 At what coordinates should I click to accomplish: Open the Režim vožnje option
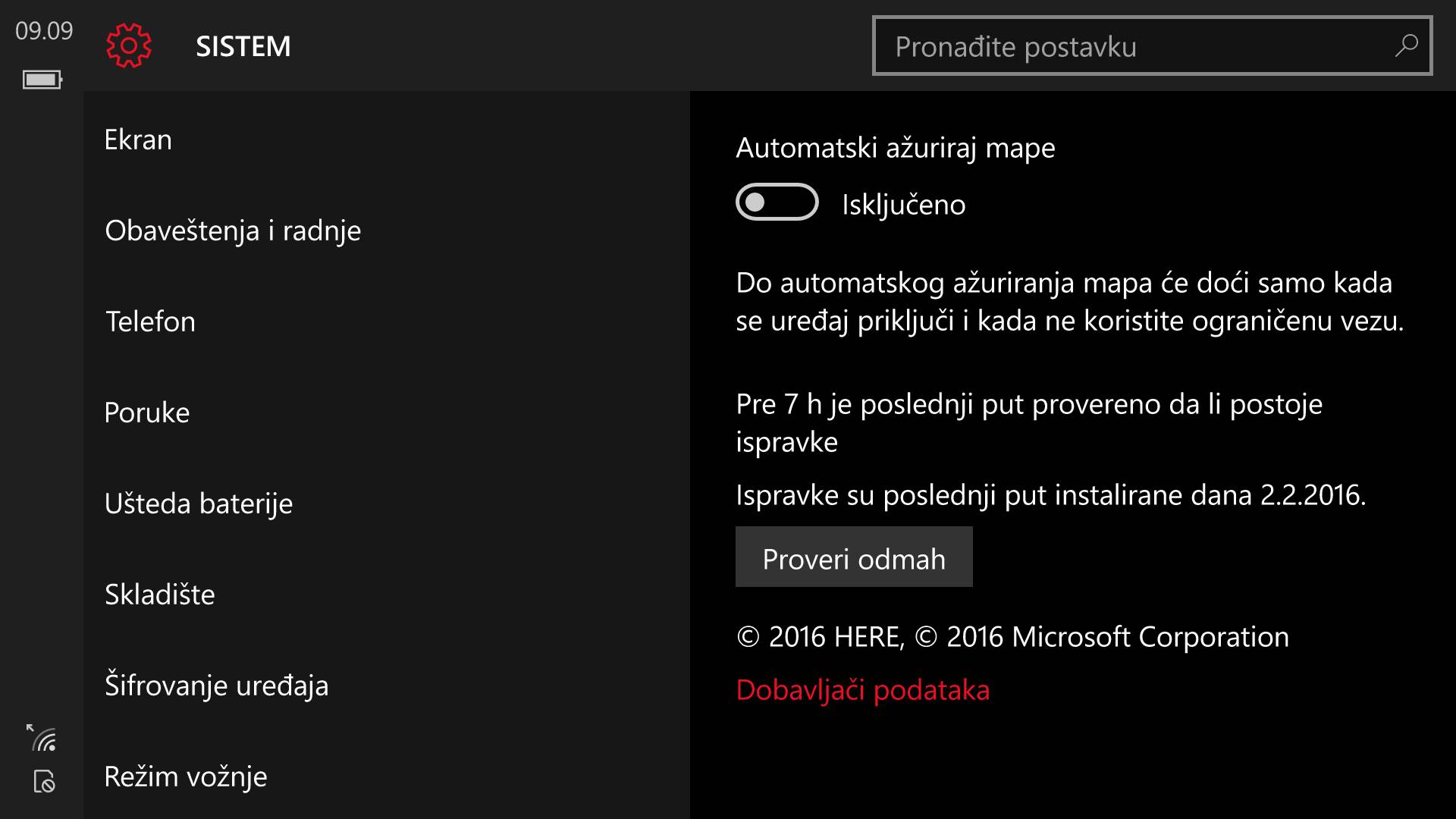186,776
